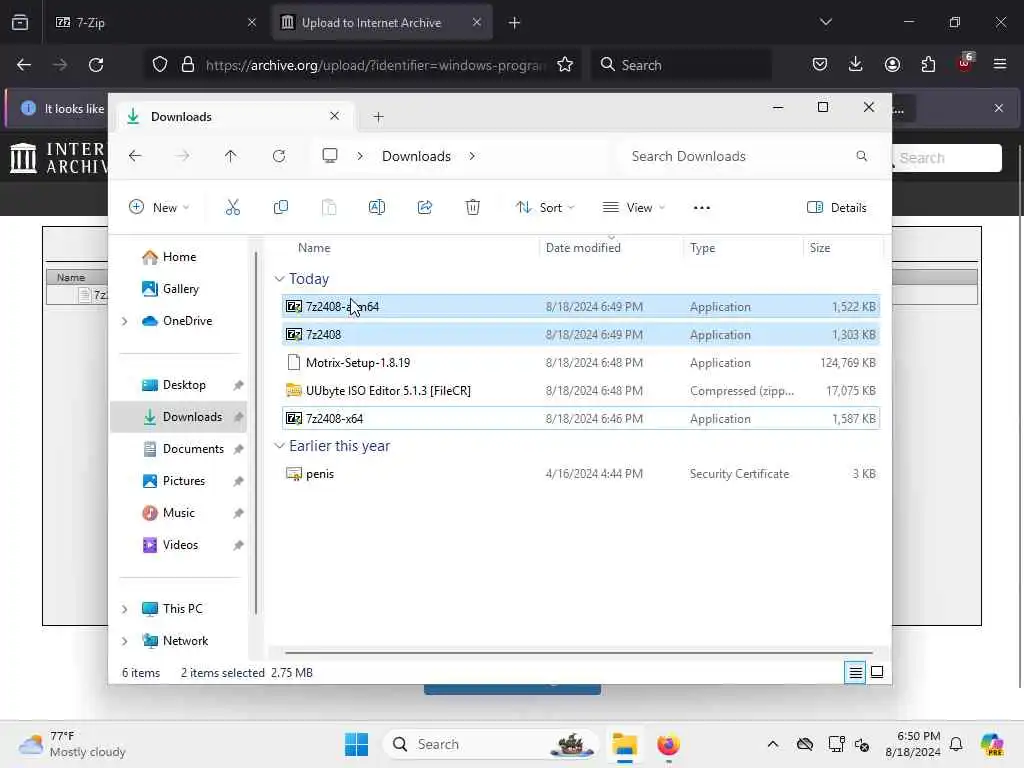1024x768 pixels.
Task: Click the Rename icon in File Explorer toolbar
Action: pyautogui.click(x=377, y=208)
